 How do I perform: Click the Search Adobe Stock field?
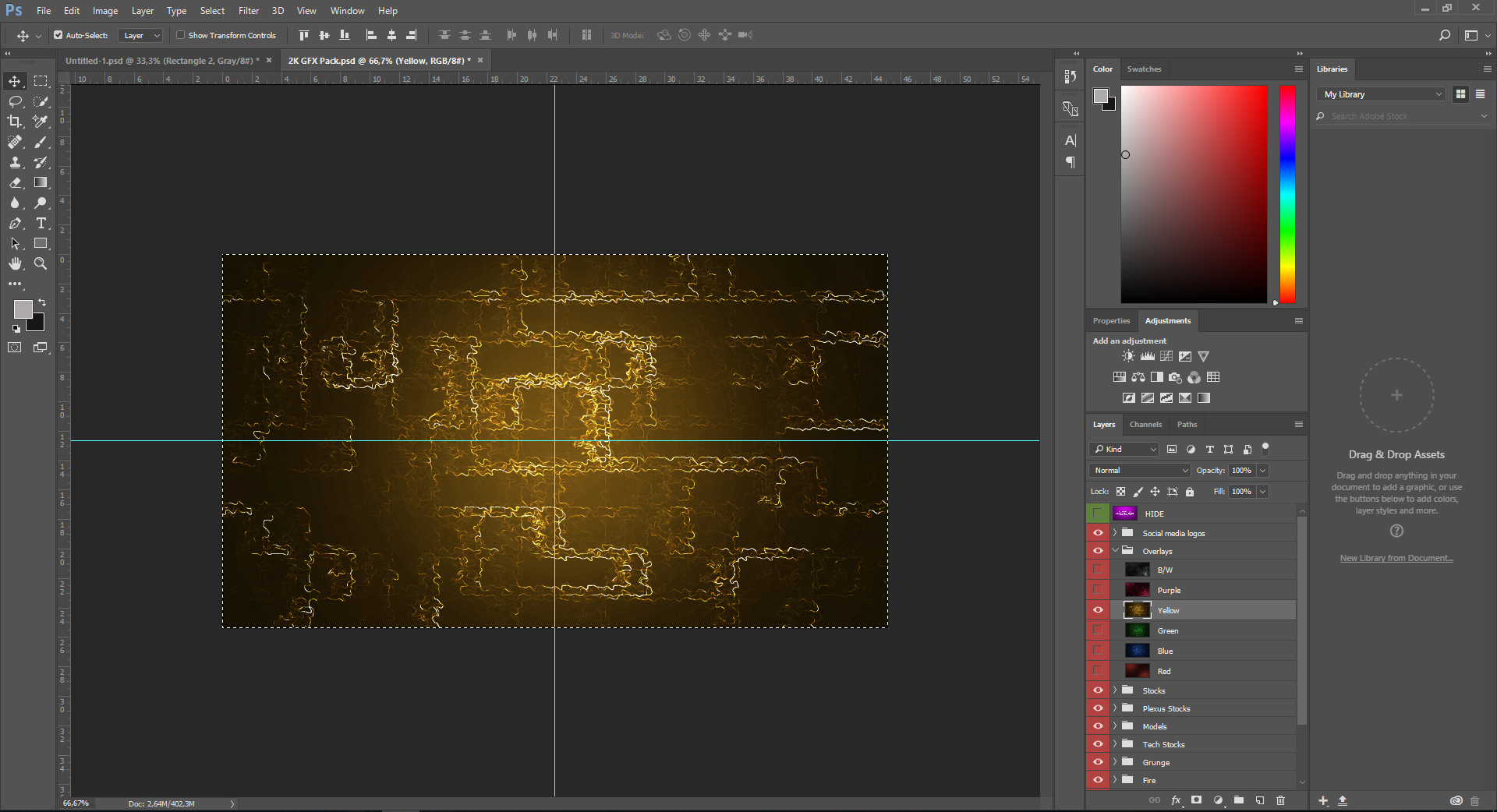[1401, 116]
